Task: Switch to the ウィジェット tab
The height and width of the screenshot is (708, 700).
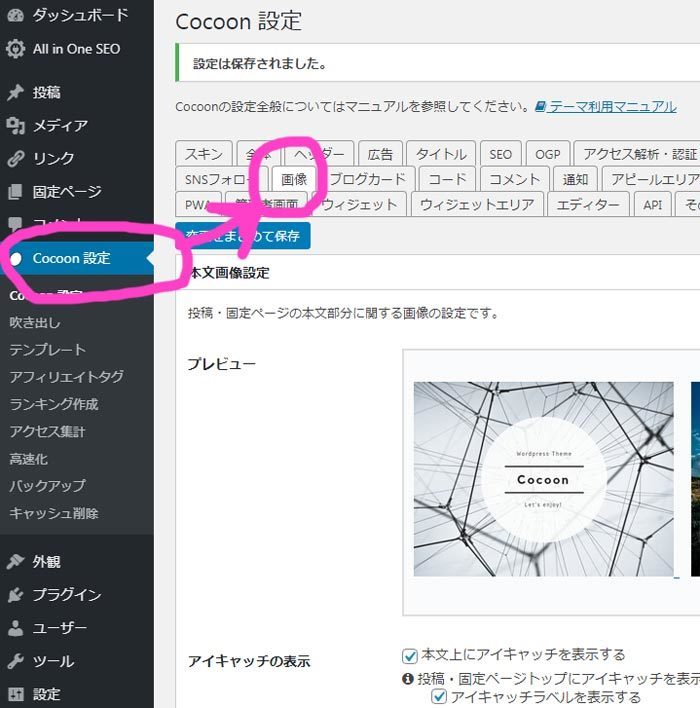Action: coord(359,205)
